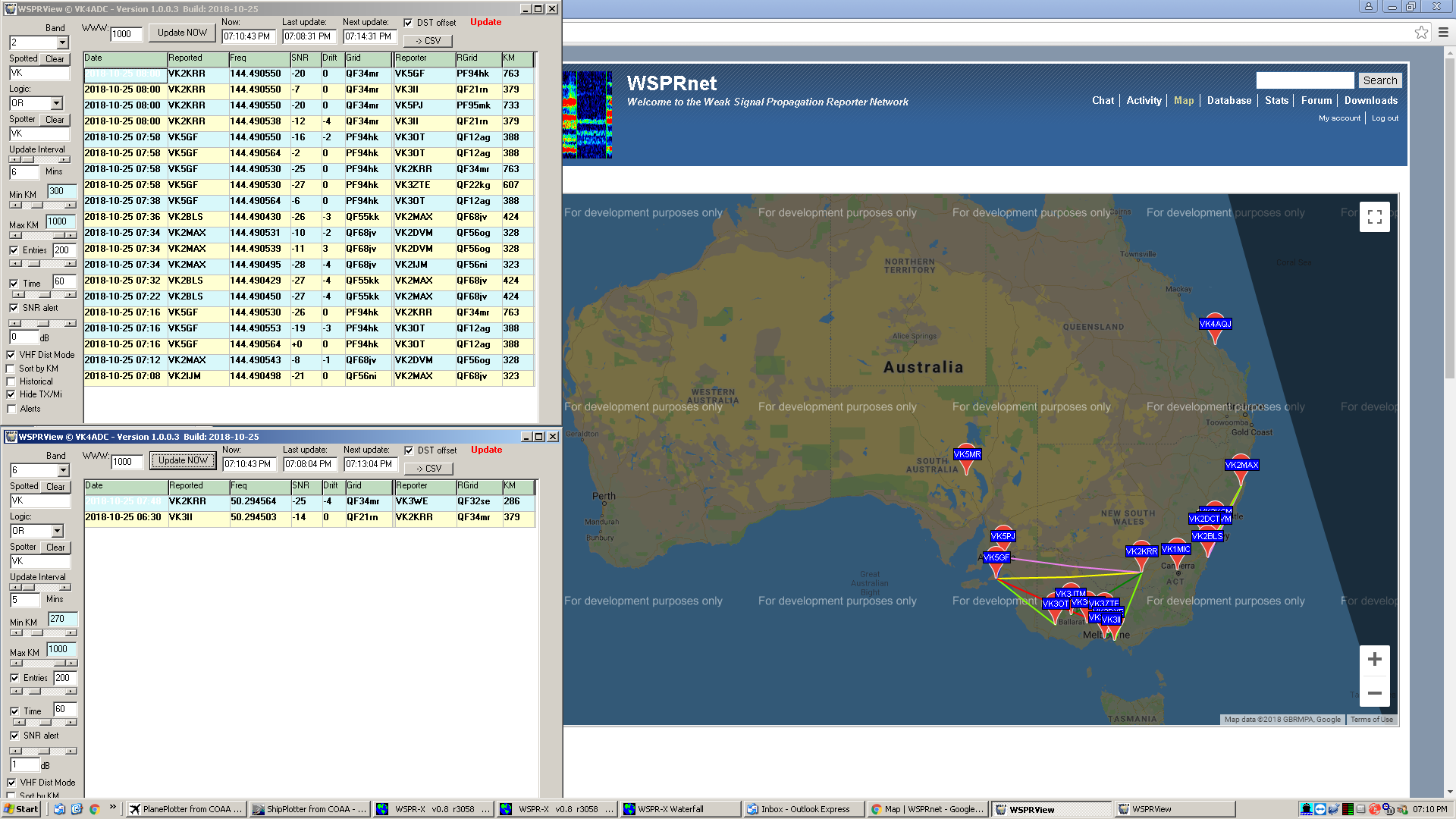This screenshot has height=819, width=1456.
Task: Open Band dropdown in top window
Action: tap(63, 43)
